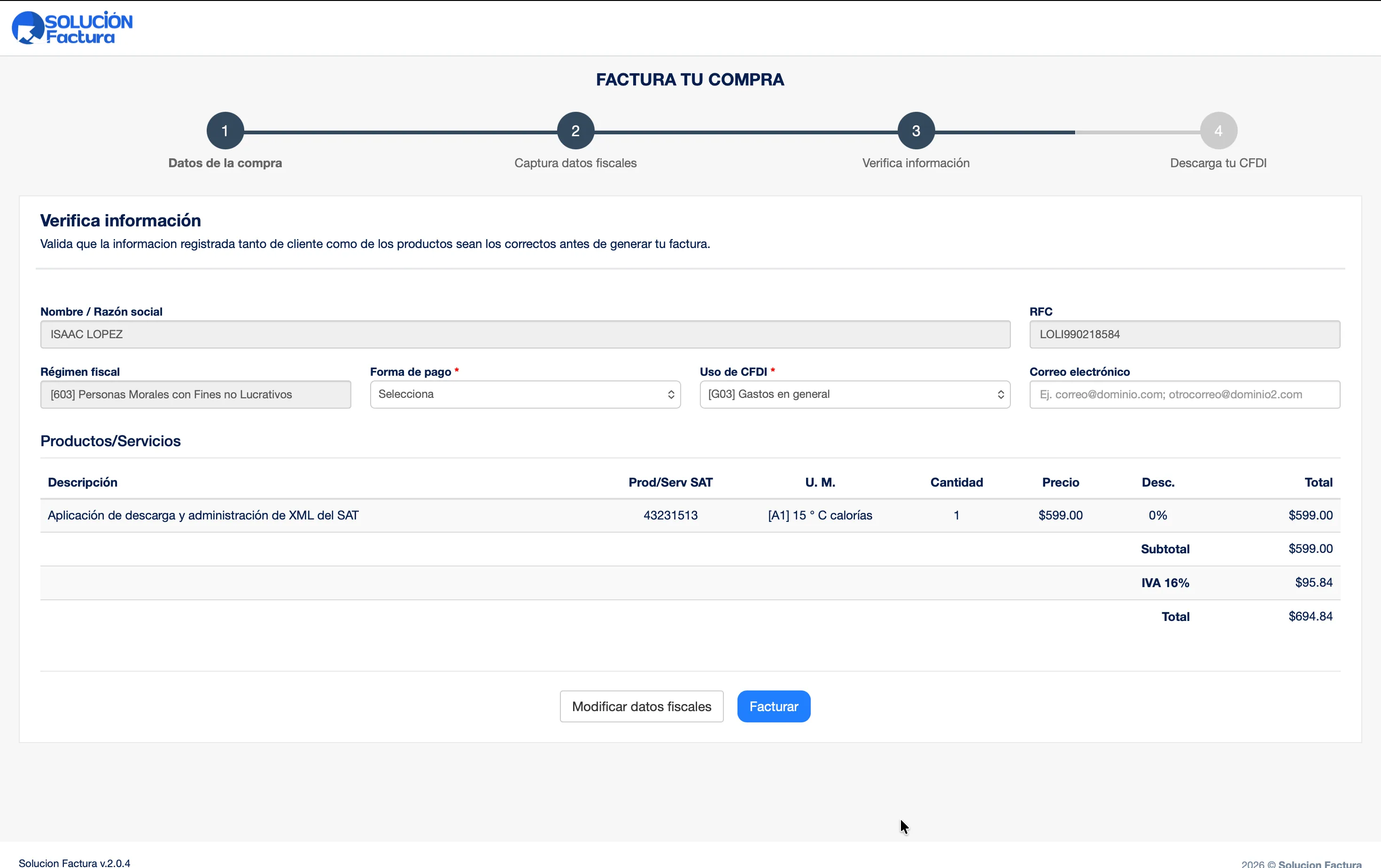The height and width of the screenshot is (868, 1381).
Task: Click the Descripción column header
Action: tap(82, 482)
